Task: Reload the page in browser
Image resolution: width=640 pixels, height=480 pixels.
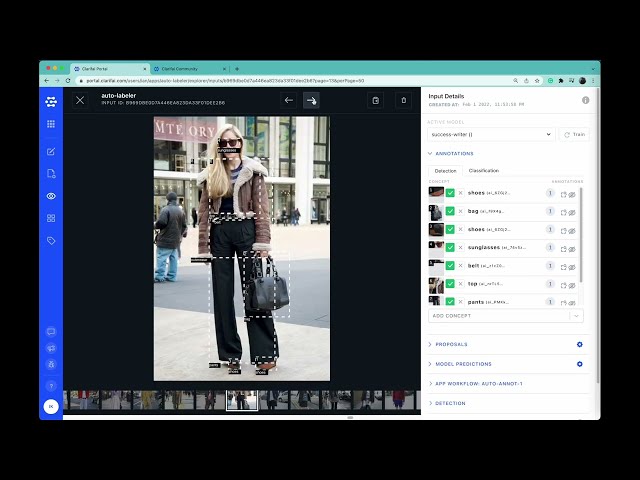Action: [68, 81]
